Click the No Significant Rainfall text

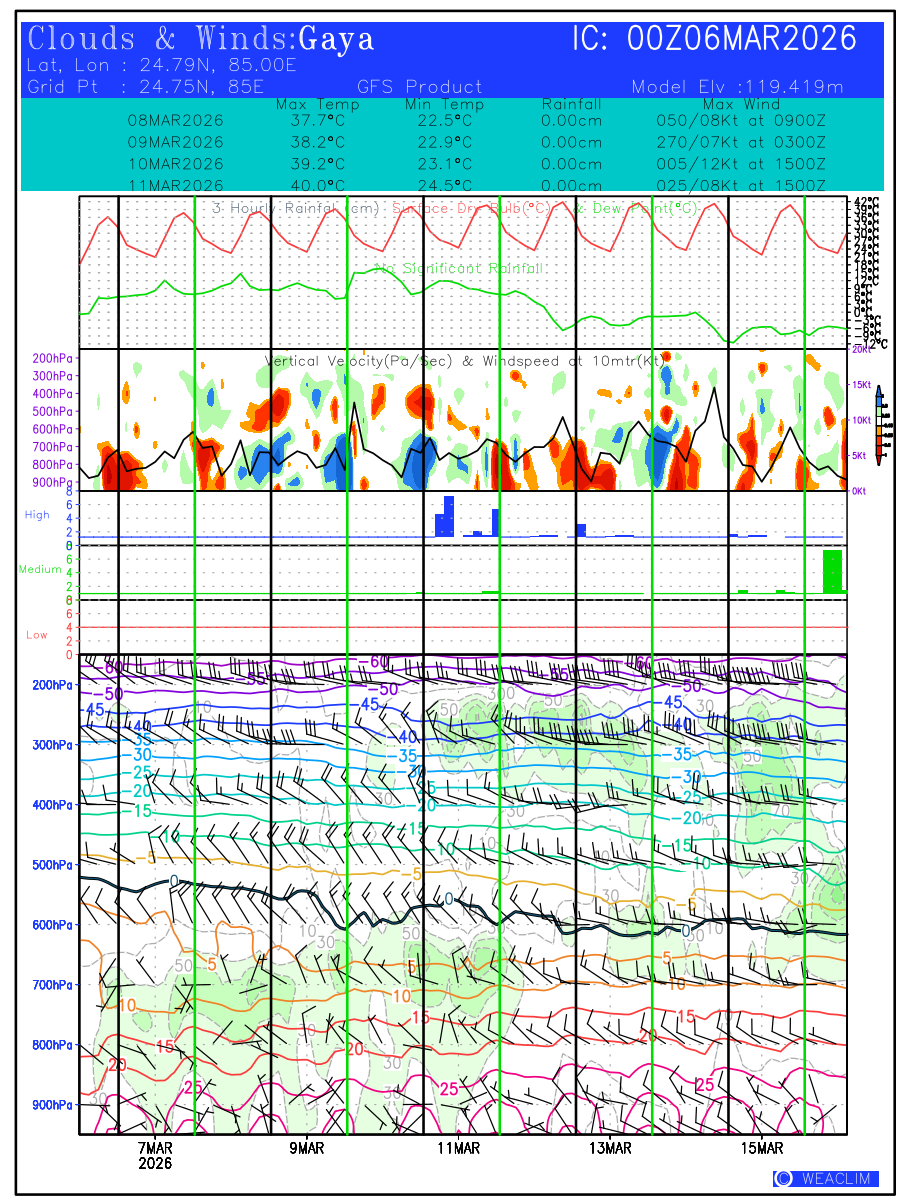point(458,269)
